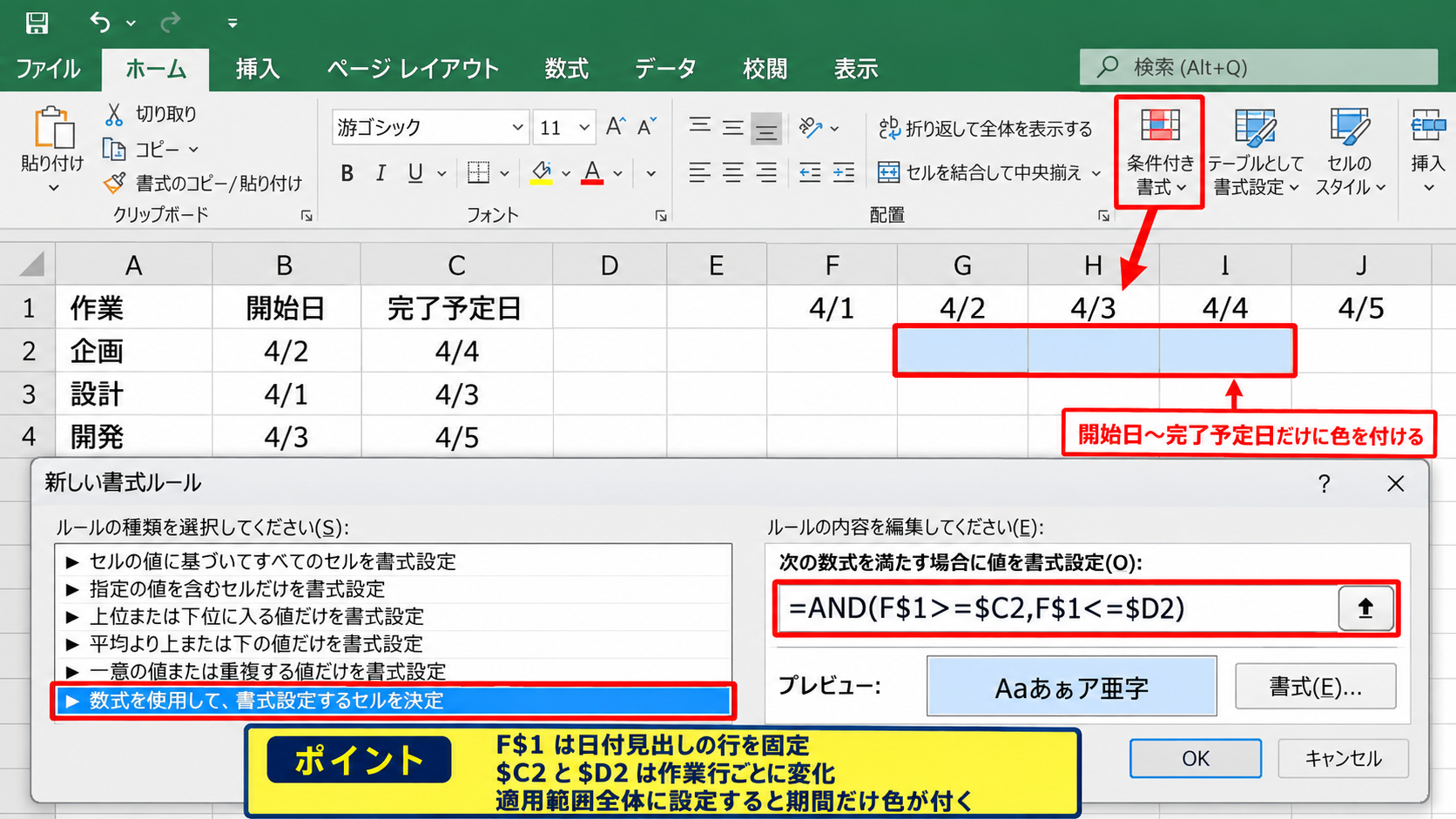Click the text orientation icon
Screen dimensions: 1456x819
click(x=811, y=128)
